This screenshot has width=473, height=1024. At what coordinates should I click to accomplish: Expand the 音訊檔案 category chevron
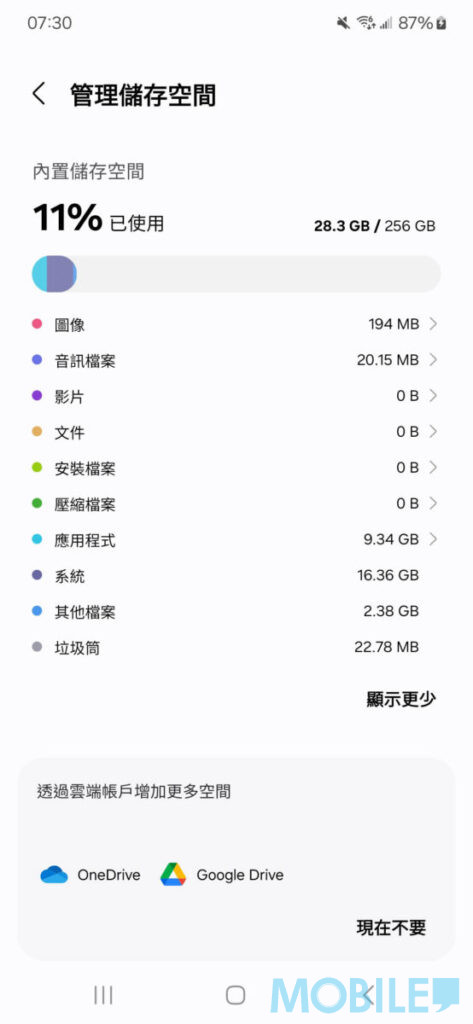click(x=432, y=359)
